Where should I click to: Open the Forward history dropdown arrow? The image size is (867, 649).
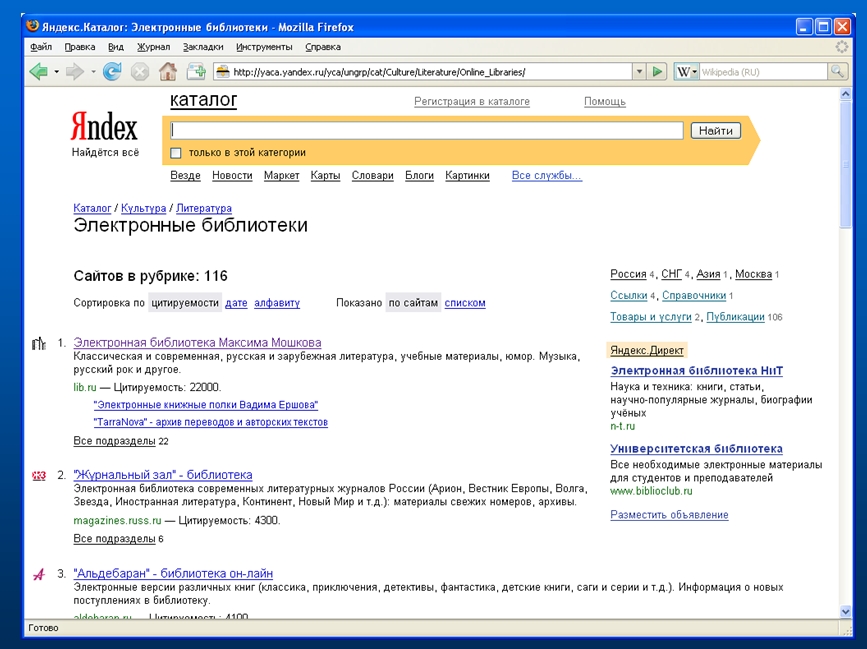(93, 72)
